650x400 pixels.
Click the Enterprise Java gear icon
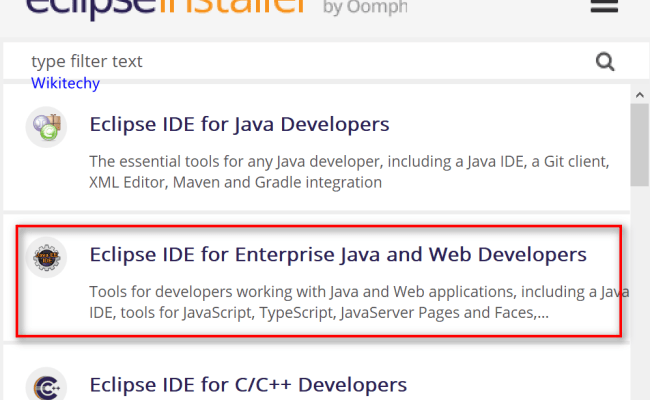[x=46, y=257]
